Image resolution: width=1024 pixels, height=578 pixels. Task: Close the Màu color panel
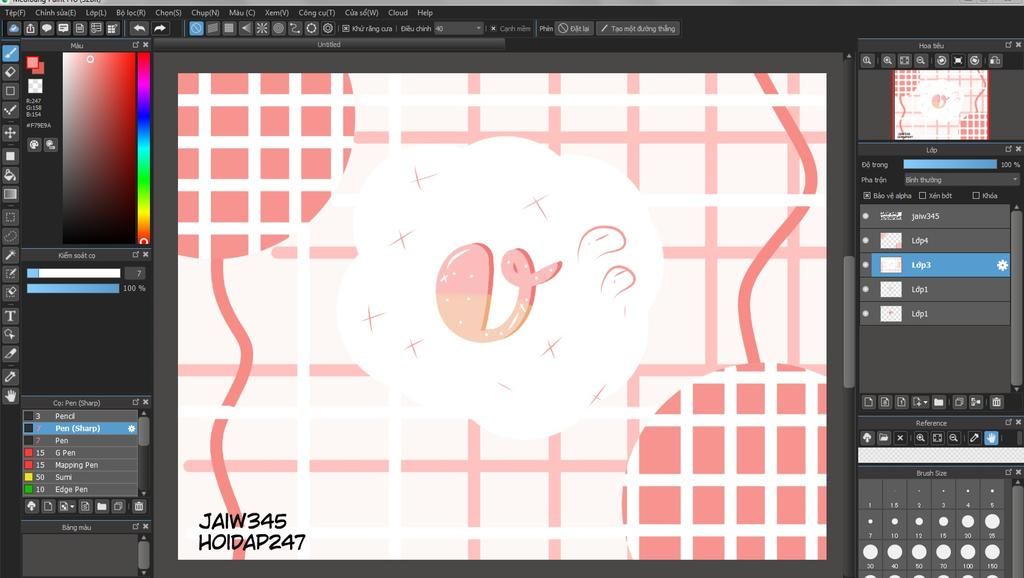(x=146, y=45)
